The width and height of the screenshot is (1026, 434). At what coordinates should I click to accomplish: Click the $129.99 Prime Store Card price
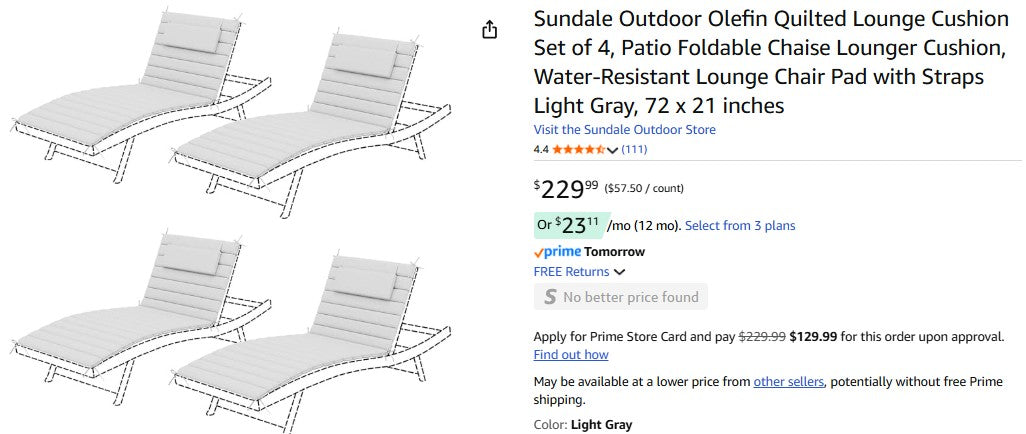coord(813,337)
